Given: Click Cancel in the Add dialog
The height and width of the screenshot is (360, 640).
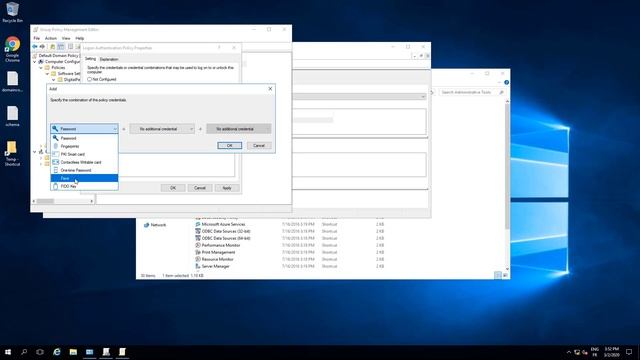Looking at the screenshot, I should tap(259, 145).
